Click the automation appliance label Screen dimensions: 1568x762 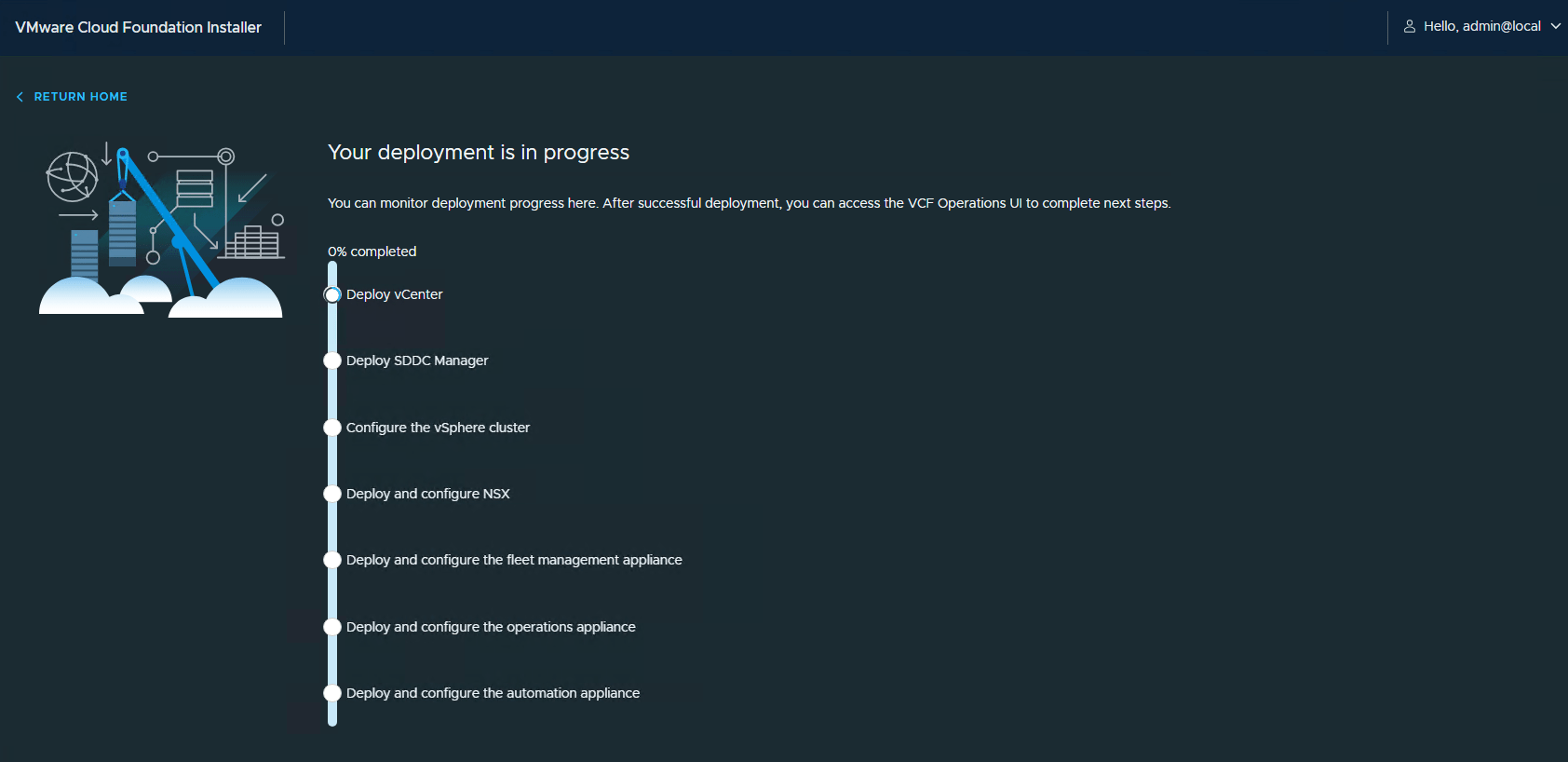[493, 693]
